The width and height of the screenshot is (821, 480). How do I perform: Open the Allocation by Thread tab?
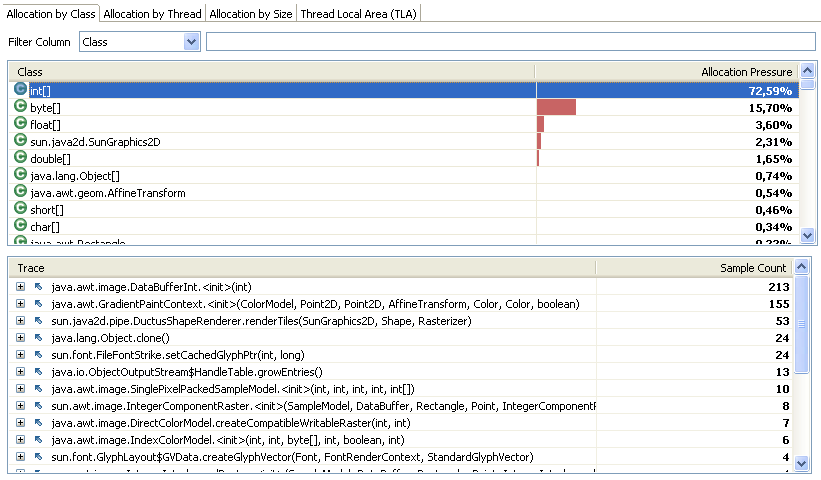click(x=152, y=14)
